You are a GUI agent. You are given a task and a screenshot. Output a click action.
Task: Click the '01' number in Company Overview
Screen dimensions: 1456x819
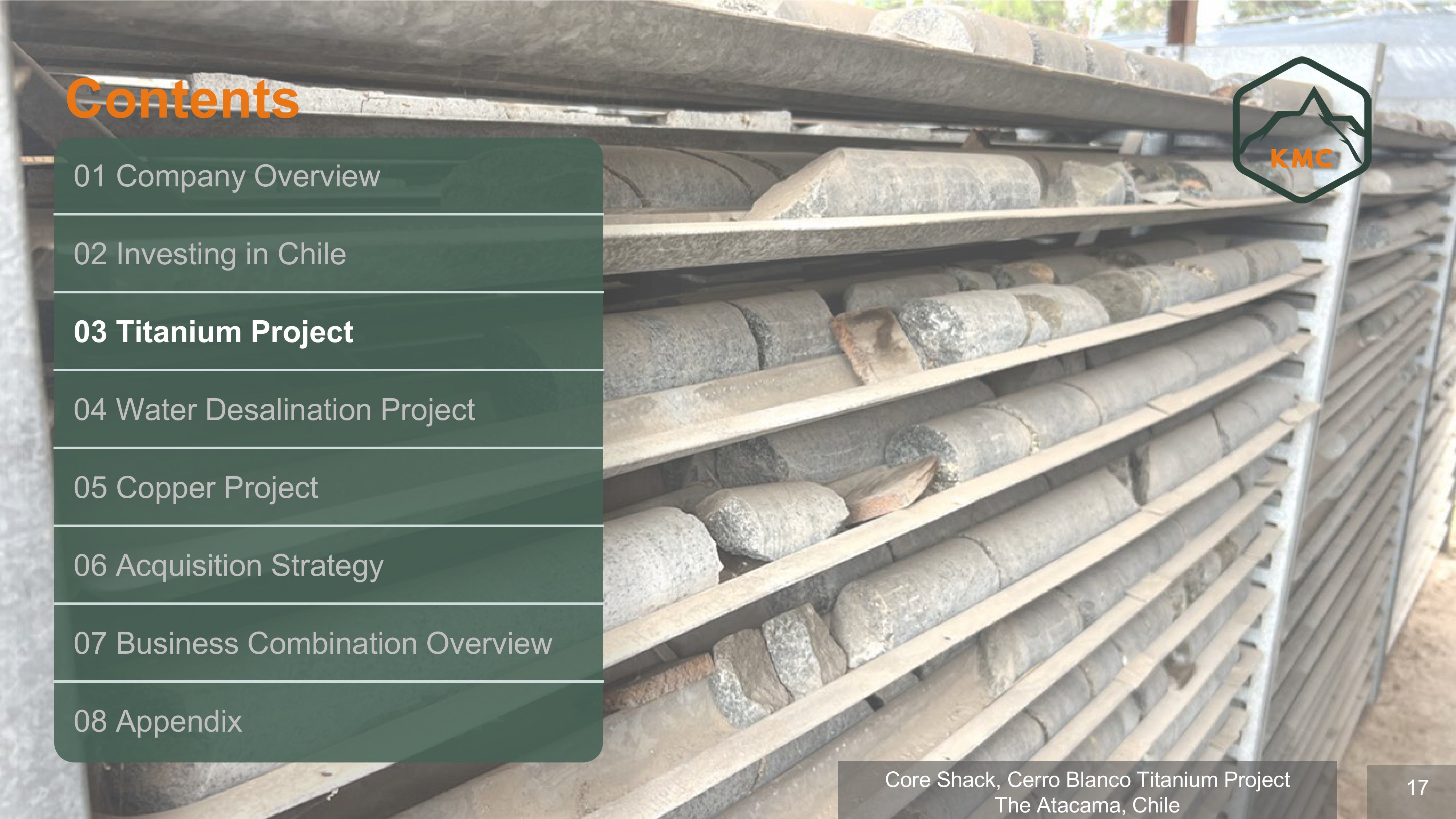click(90, 176)
